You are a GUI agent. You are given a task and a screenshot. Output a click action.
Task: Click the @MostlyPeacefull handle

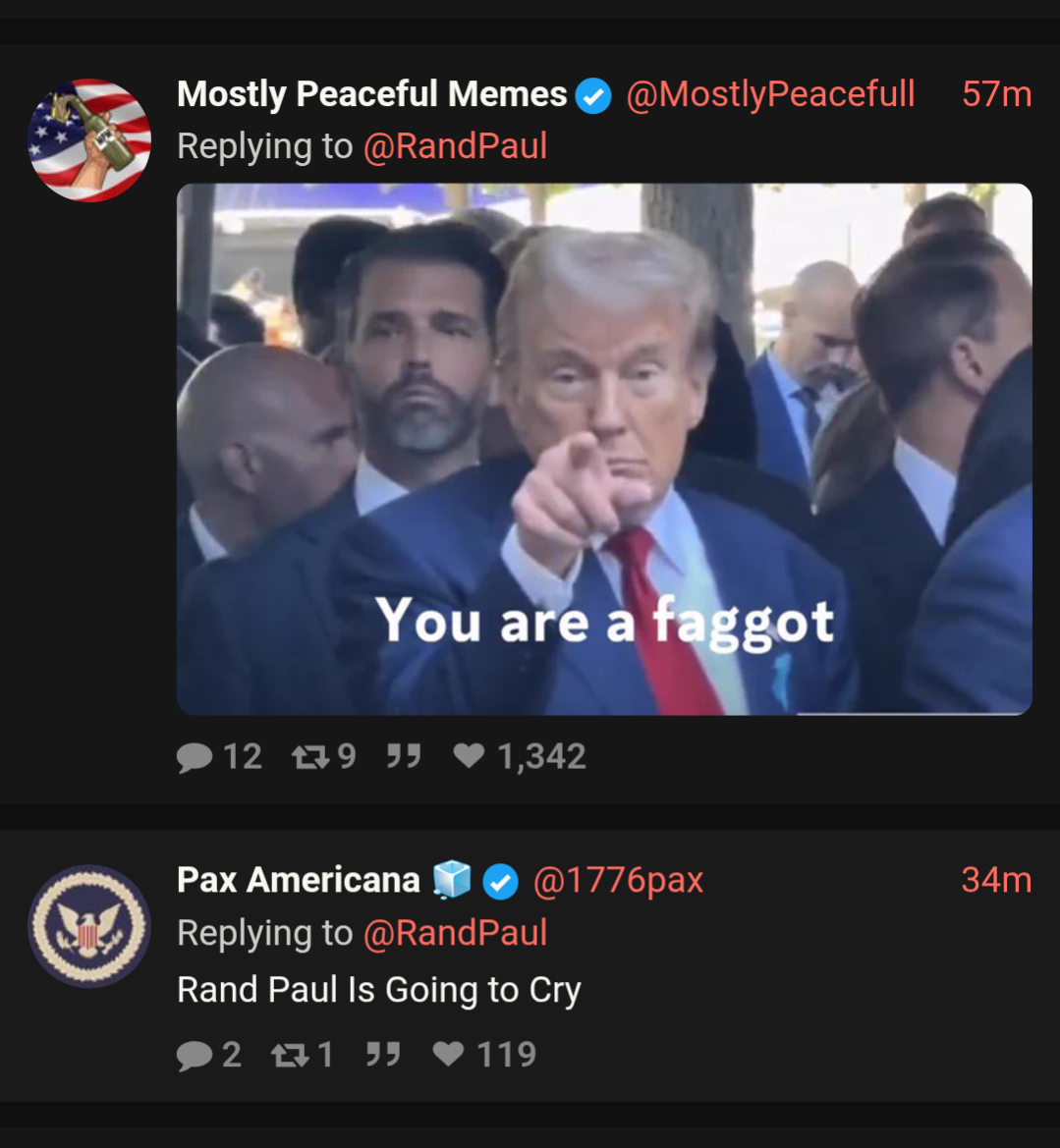pyautogui.click(x=770, y=93)
